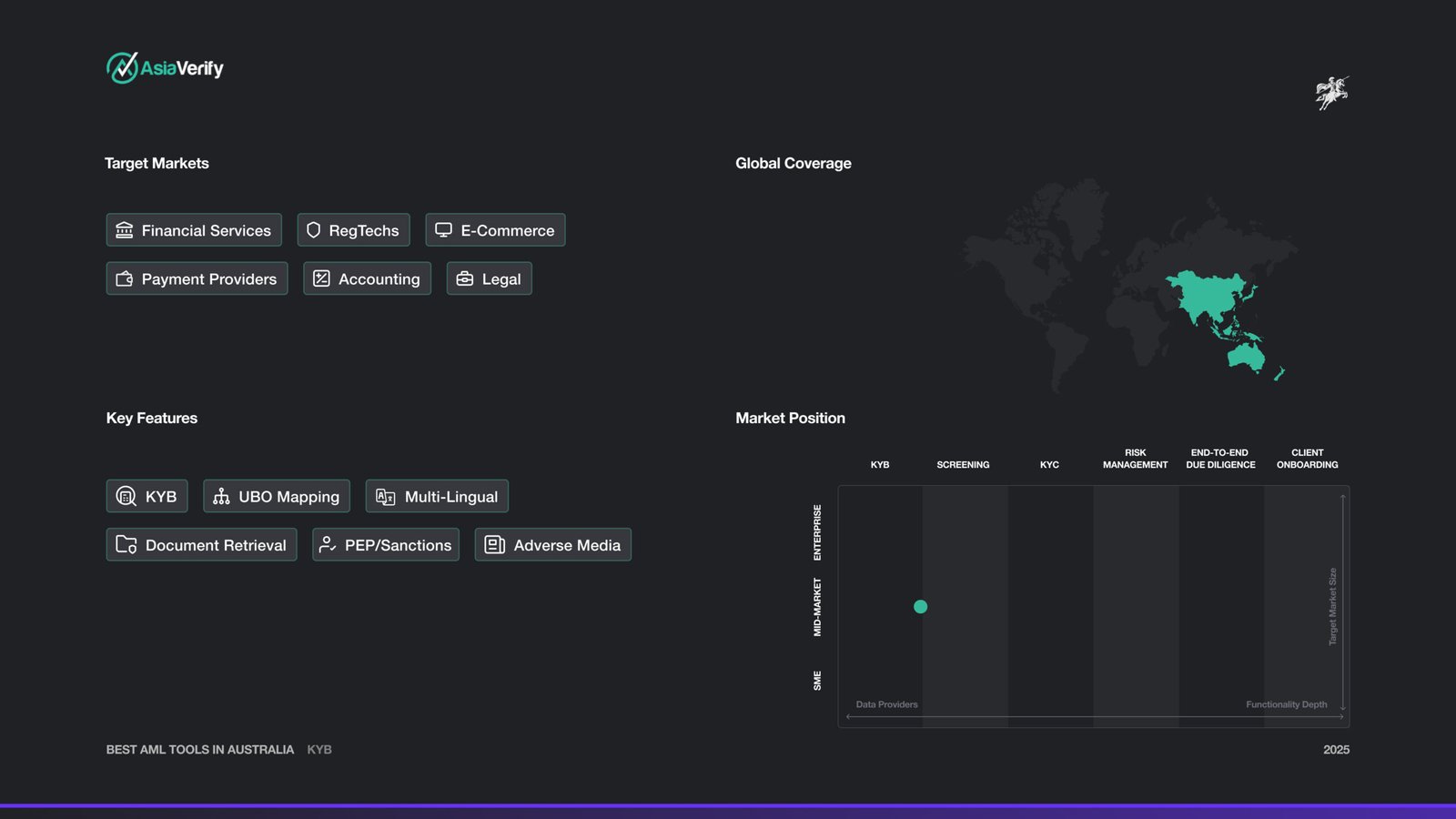
Task: Click the MID-MARKET axis label
Action: click(x=817, y=607)
